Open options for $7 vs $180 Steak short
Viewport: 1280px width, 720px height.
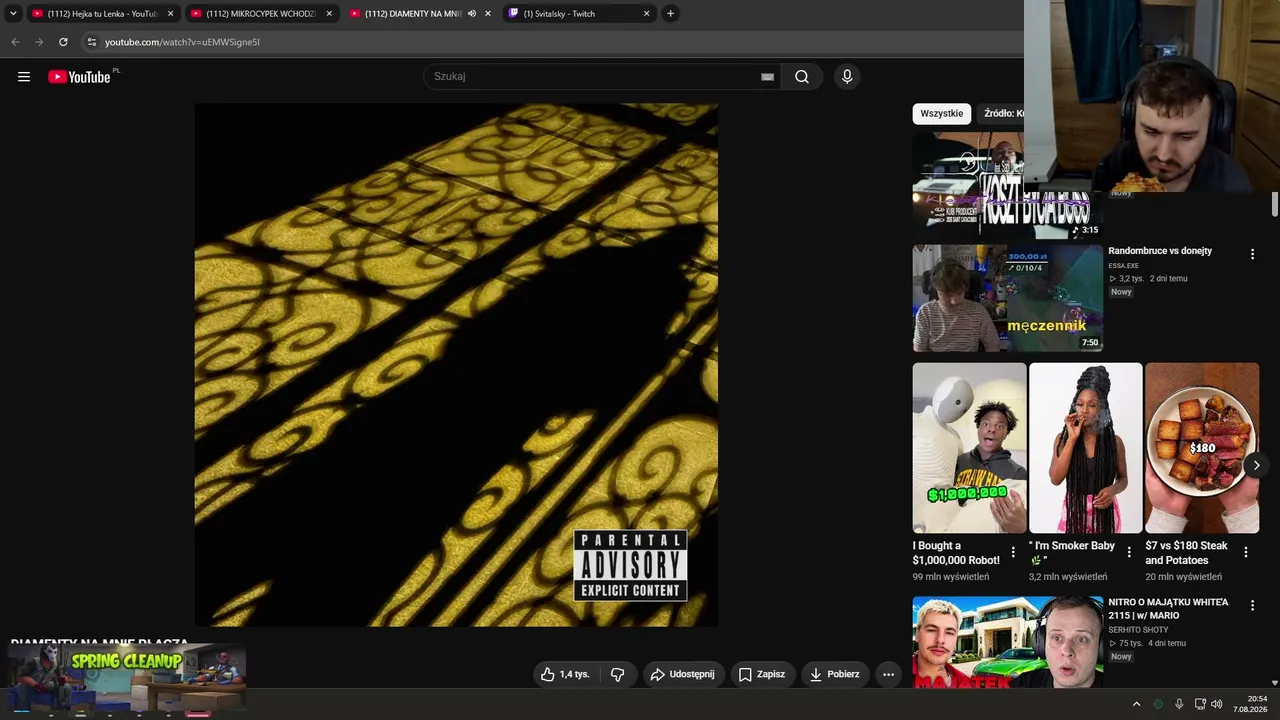pyautogui.click(x=1246, y=552)
